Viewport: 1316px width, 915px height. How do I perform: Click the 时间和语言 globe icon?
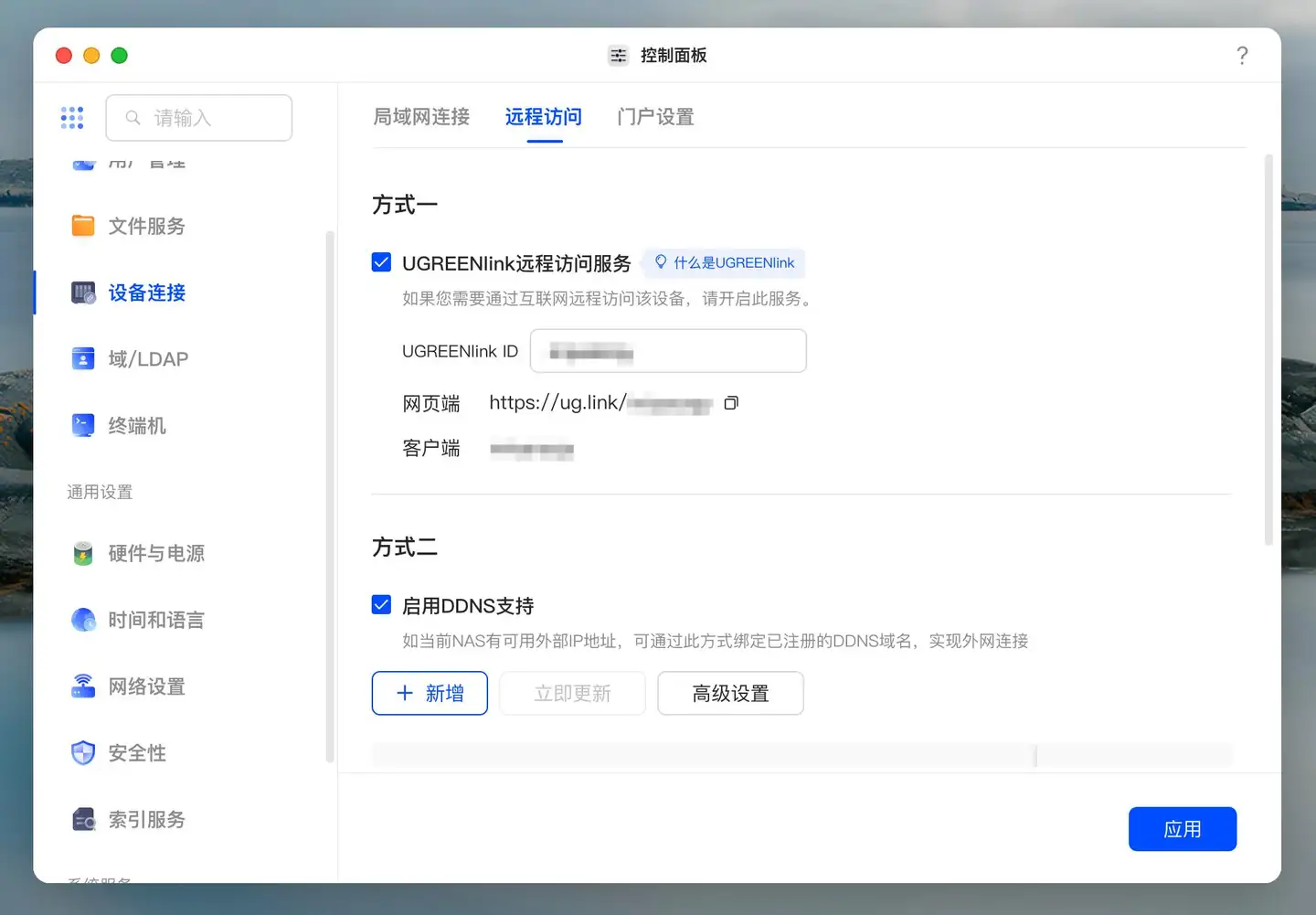click(83, 621)
